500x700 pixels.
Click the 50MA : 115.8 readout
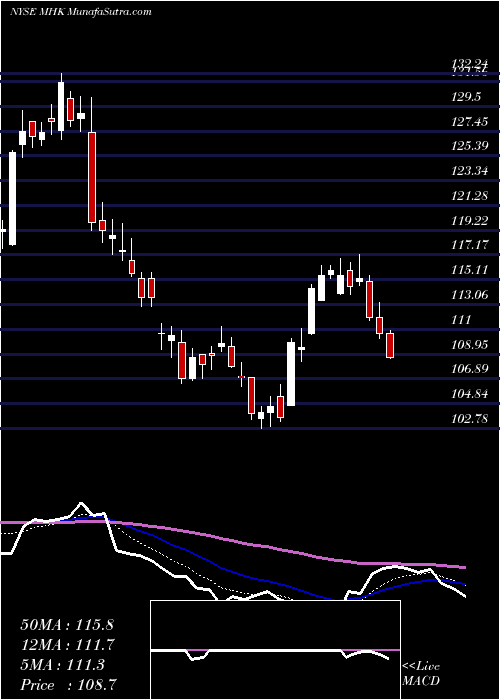(x=67, y=625)
